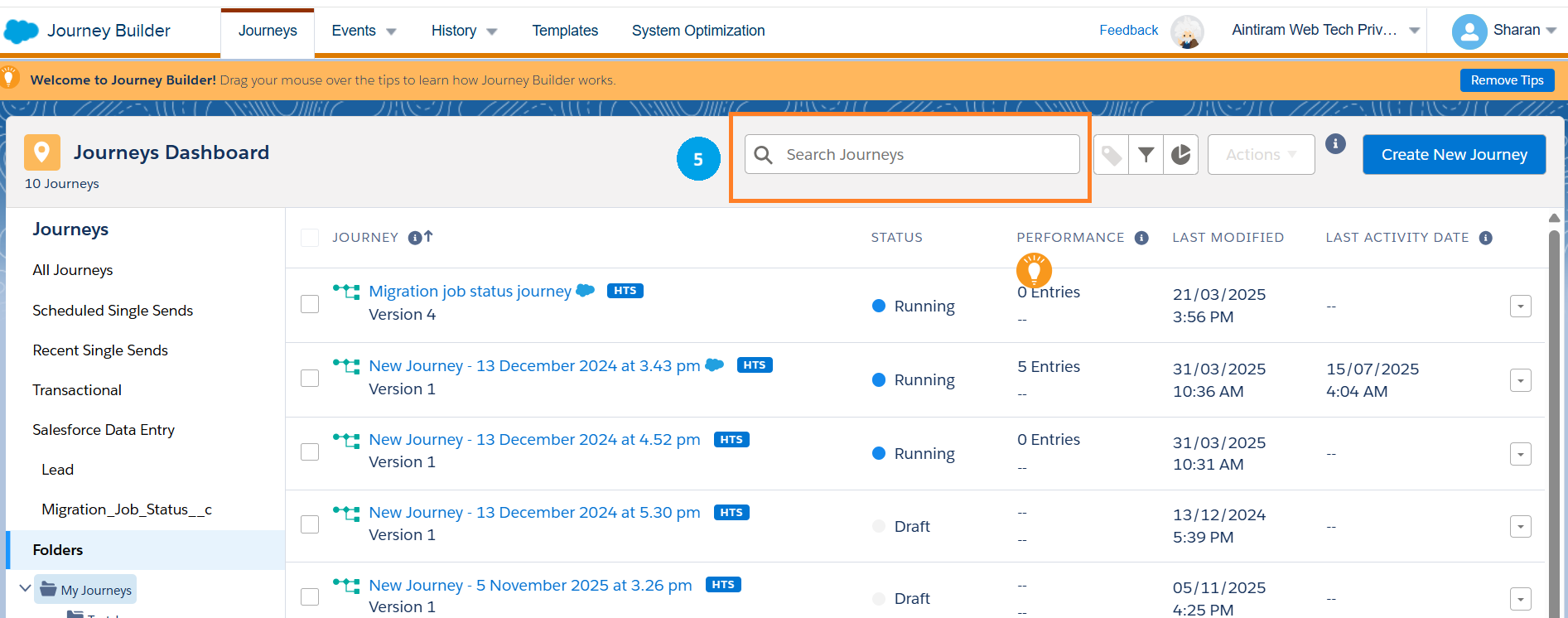Select checkbox for the 5.30 pm draft journey

(310, 524)
